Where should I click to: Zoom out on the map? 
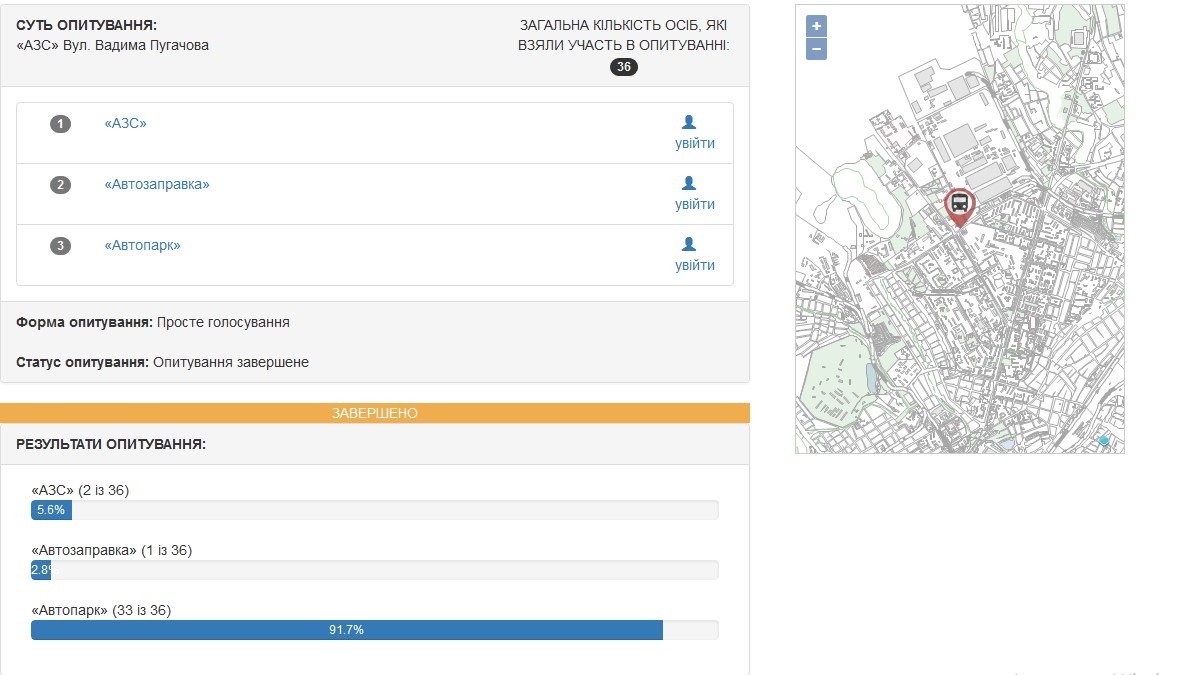coord(816,49)
